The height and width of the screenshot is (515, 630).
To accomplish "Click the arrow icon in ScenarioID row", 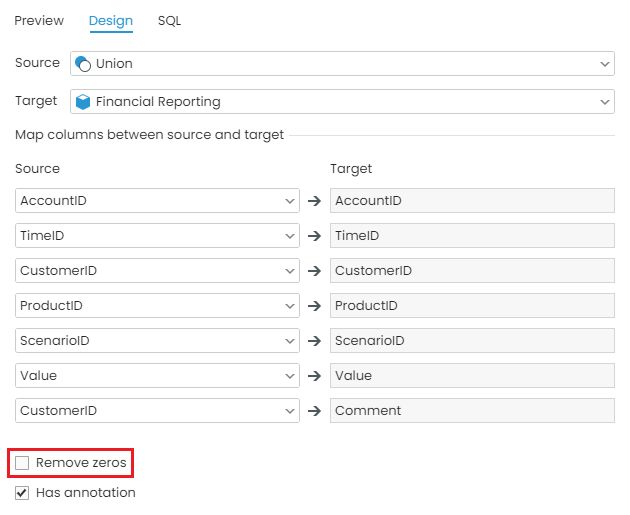I will pyautogui.click(x=315, y=341).
